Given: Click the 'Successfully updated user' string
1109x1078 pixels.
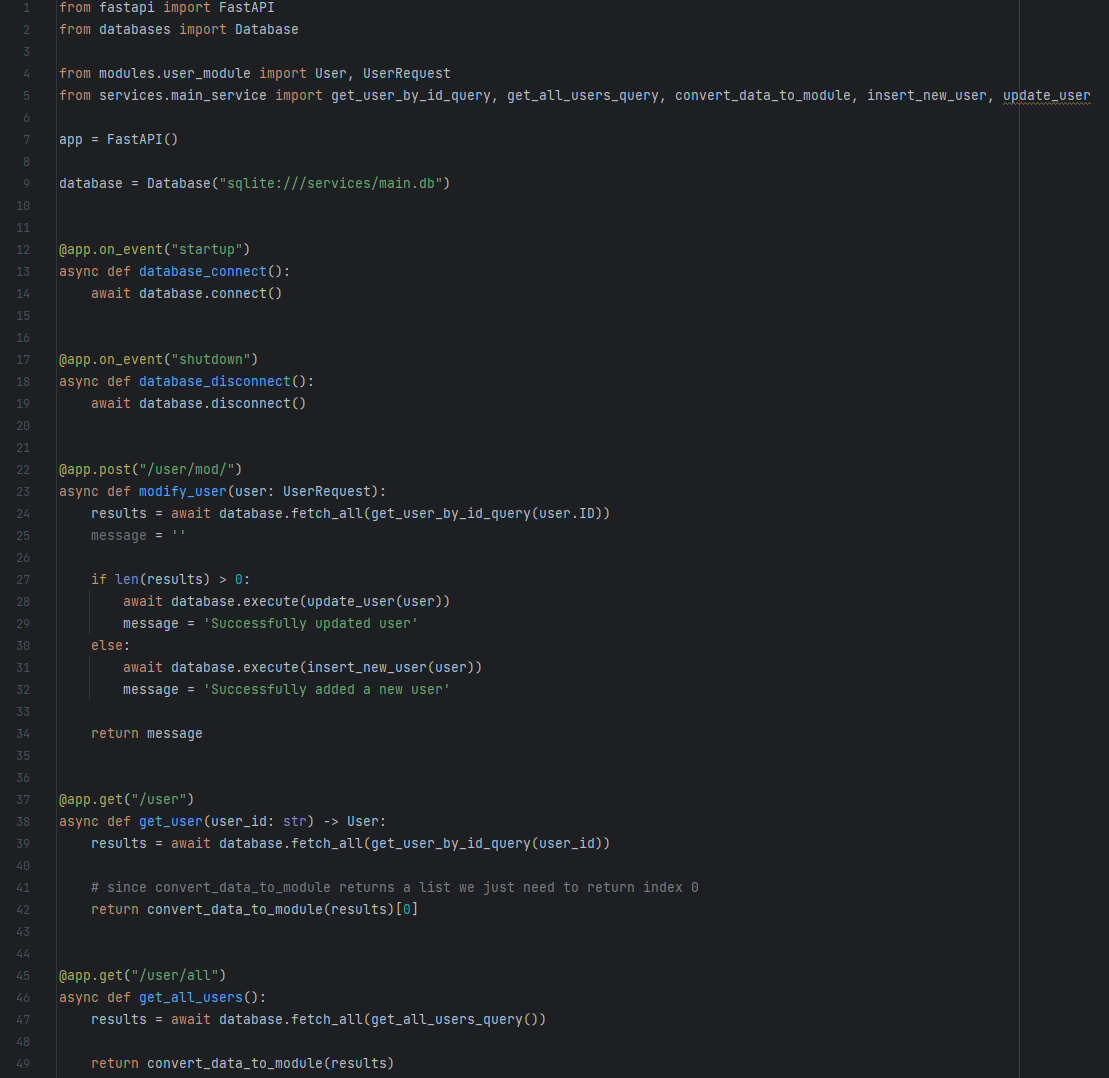Looking at the screenshot, I should point(310,623).
